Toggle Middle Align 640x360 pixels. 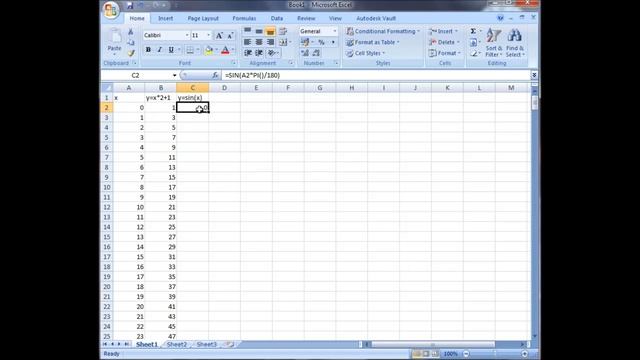tap(259, 31)
